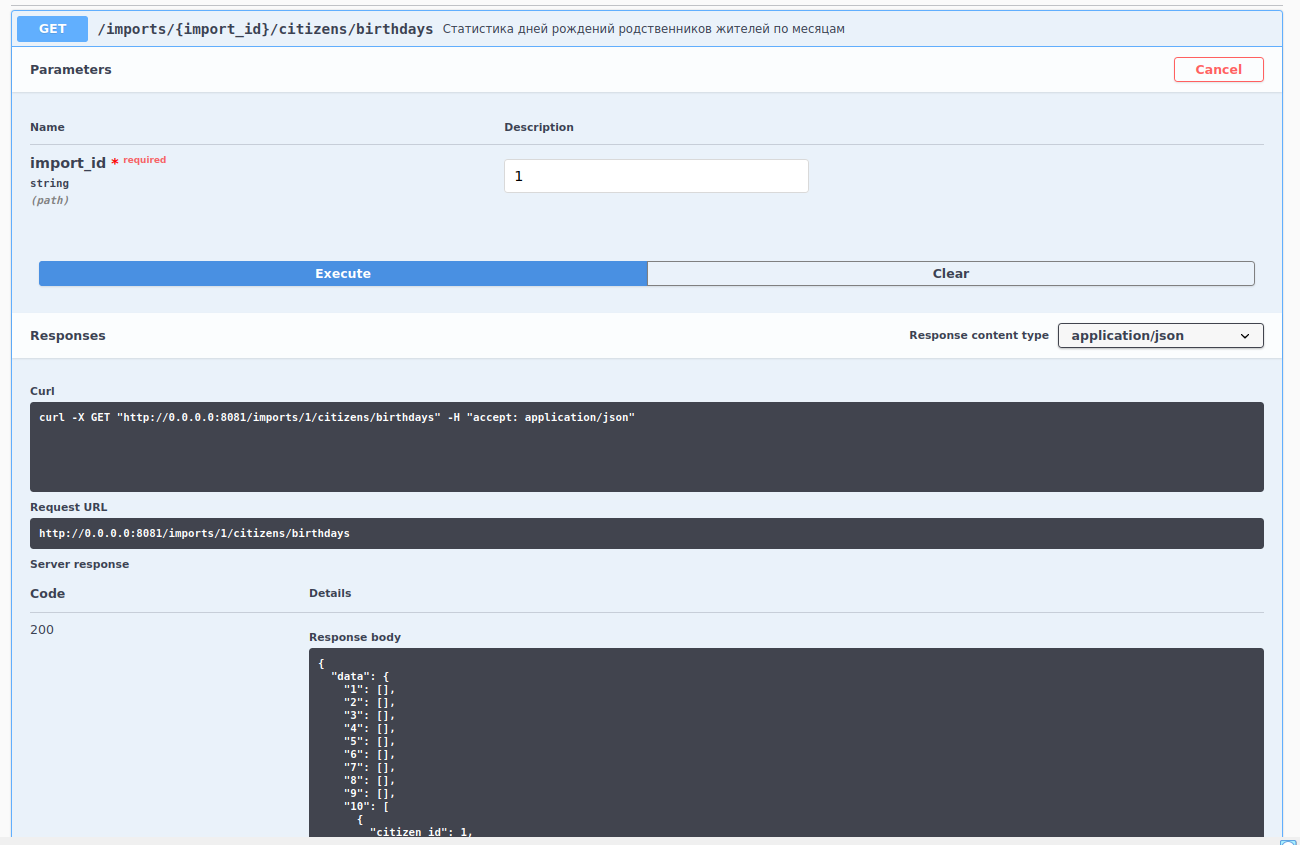1300x845 pixels.
Task: Open the Response content type dropdown
Action: 1160,336
